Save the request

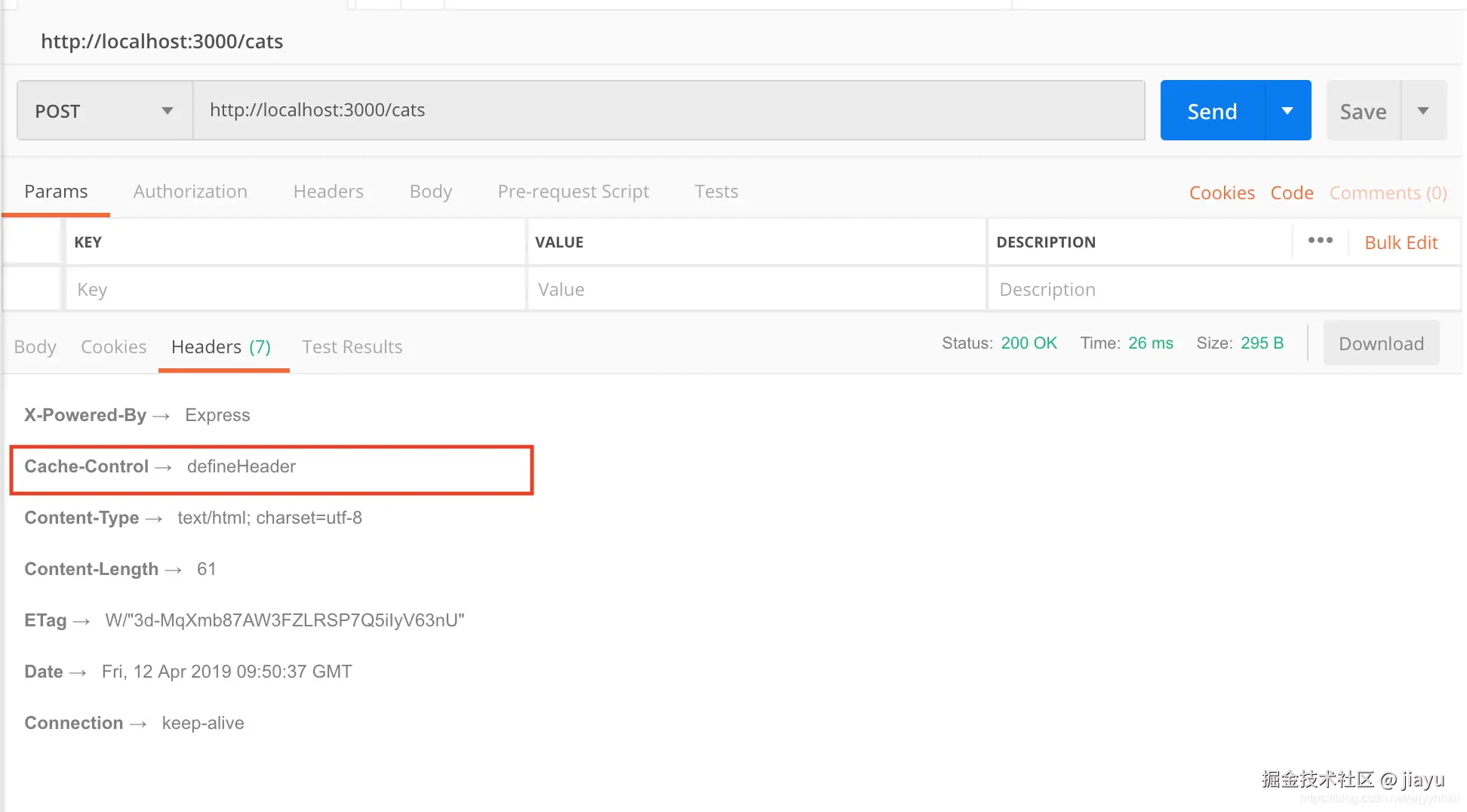[1364, 111]
